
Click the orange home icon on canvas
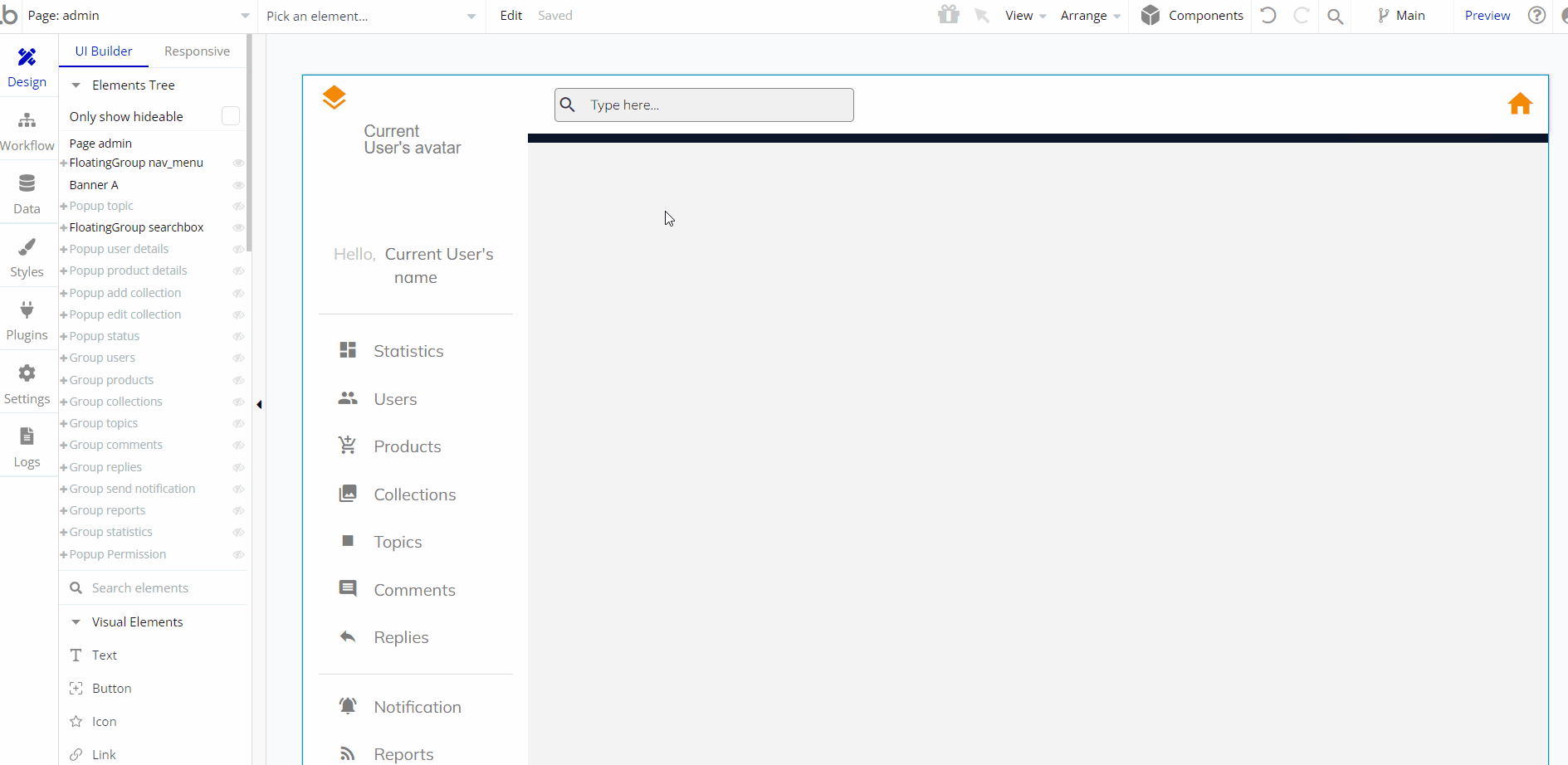click(x=1520, y=104)
